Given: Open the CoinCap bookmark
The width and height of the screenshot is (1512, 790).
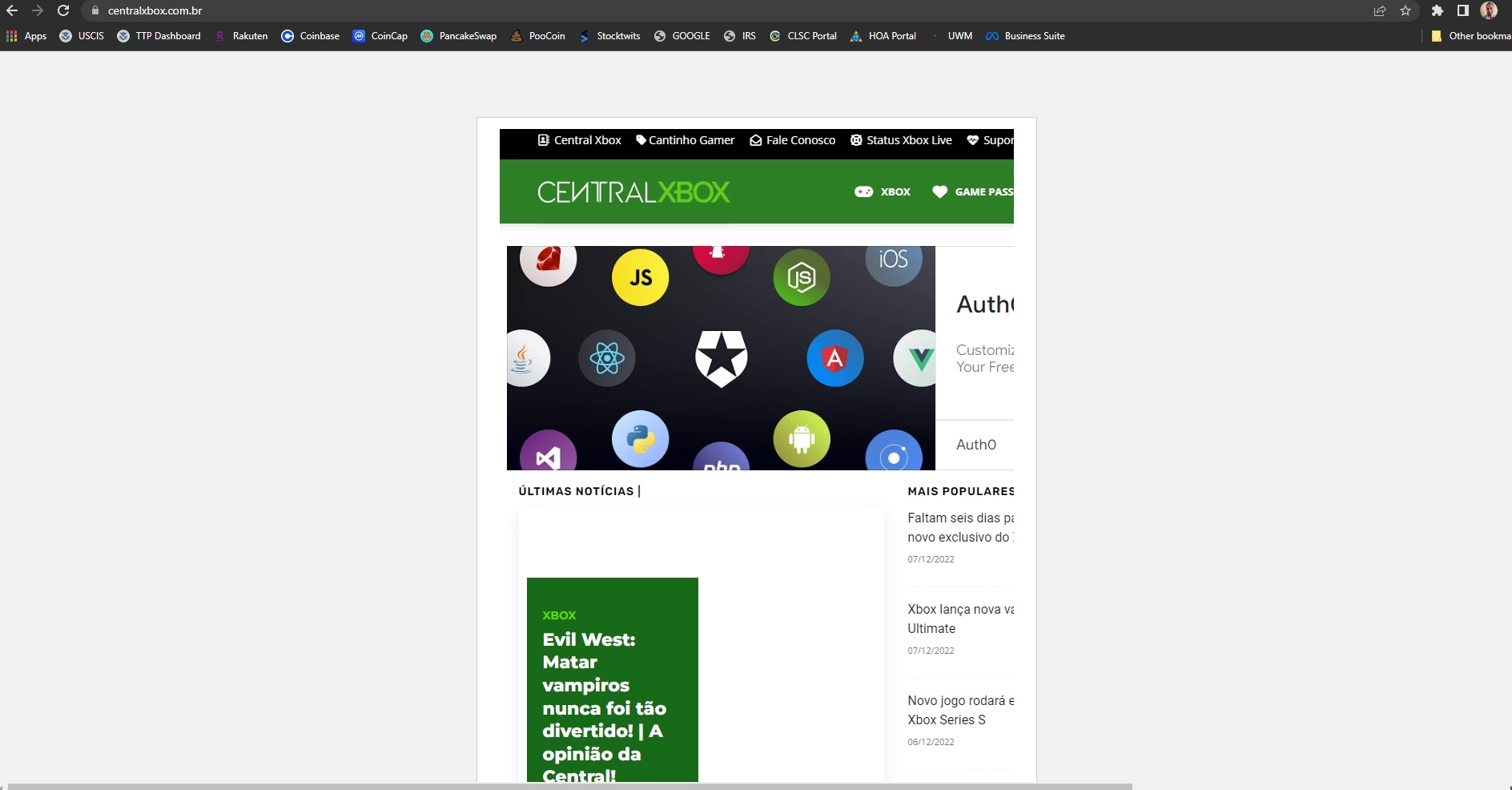Looking at the screenshot, I should click(x=380, y=36).
